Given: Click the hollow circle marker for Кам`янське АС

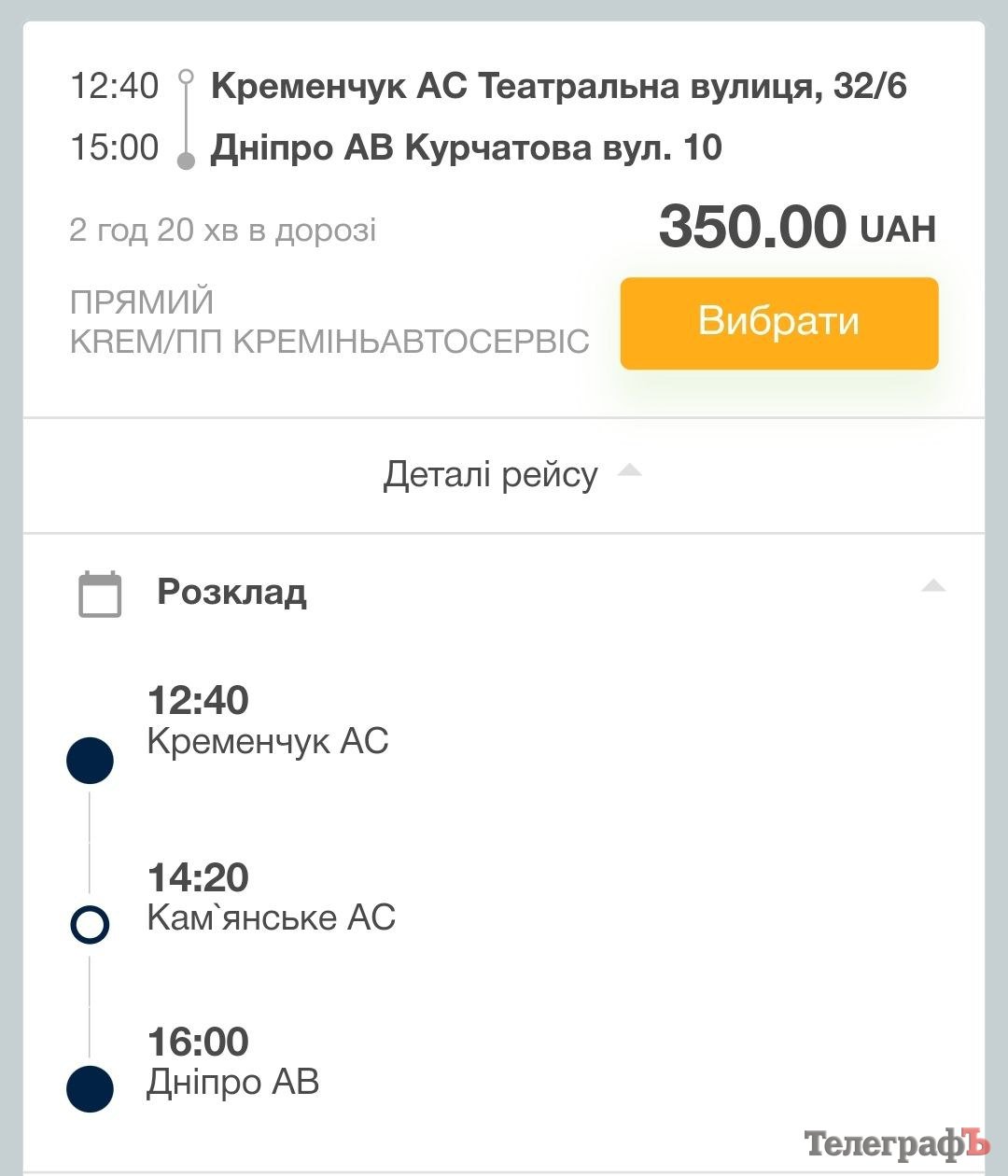Looking at the screenshot, I should (91, 925).
